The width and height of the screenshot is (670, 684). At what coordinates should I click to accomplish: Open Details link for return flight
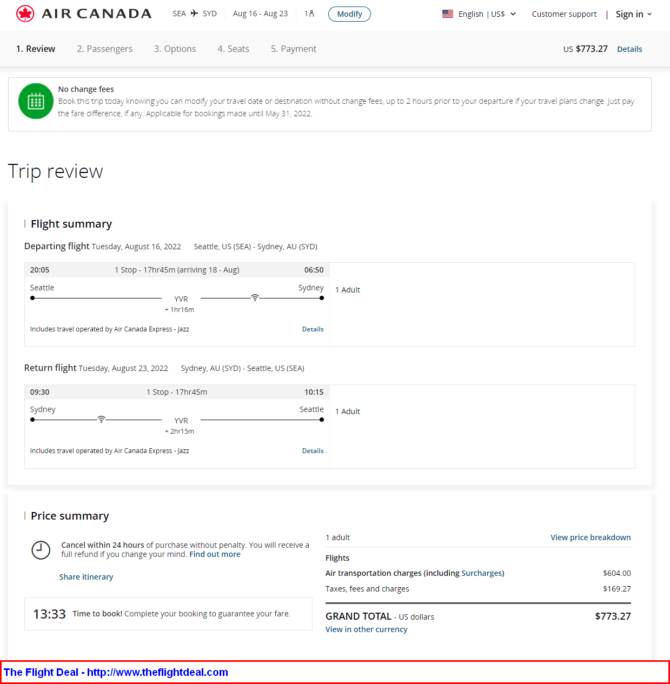click(313, 451)
